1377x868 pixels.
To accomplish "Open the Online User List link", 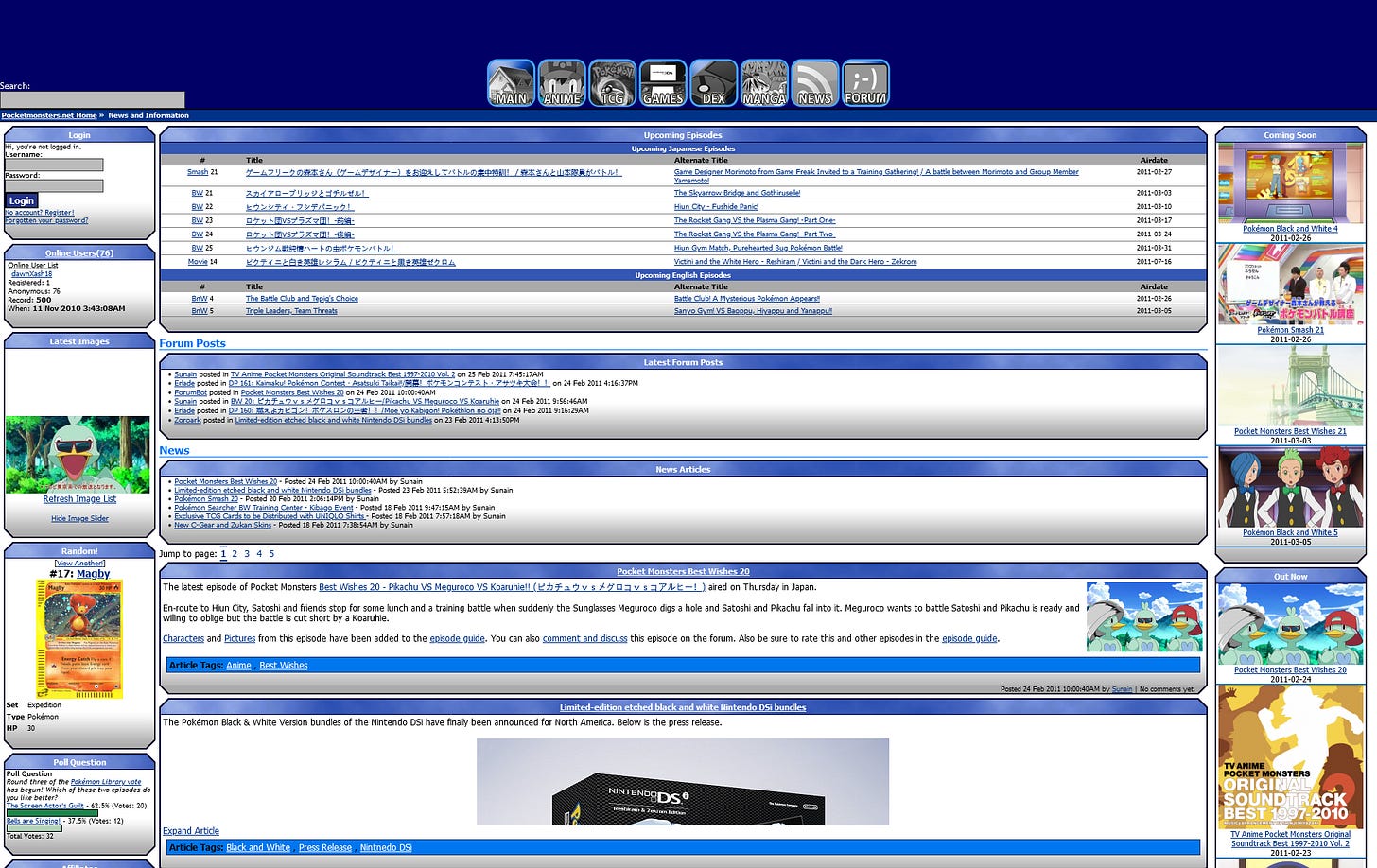I will point(33,266).
